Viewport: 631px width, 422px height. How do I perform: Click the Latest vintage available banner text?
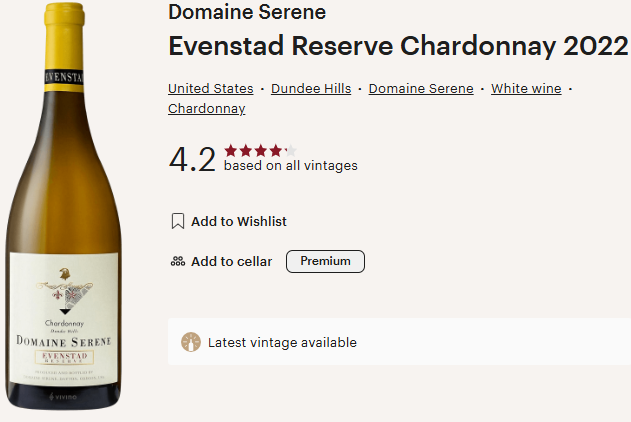[x=282, y=343]
